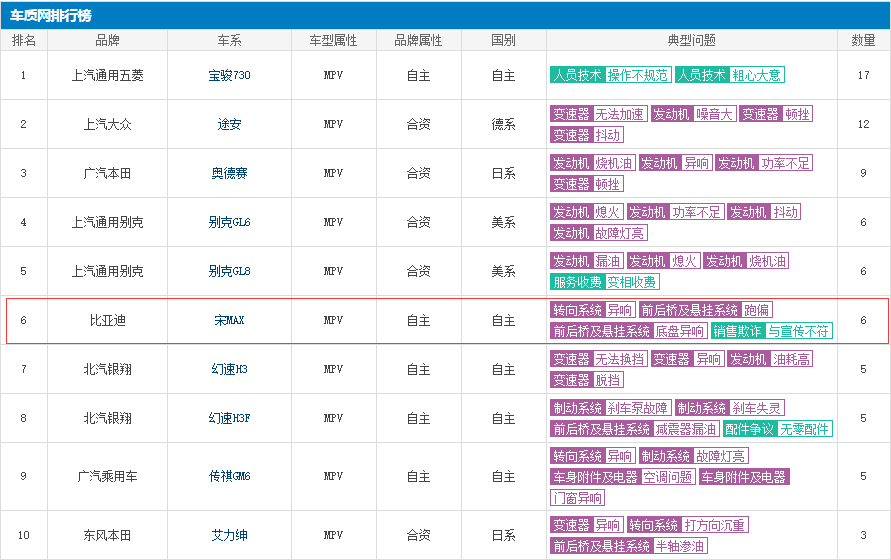The image size is (891, 560).
Task: Click the 排名 column header
Action: (24, 40)
